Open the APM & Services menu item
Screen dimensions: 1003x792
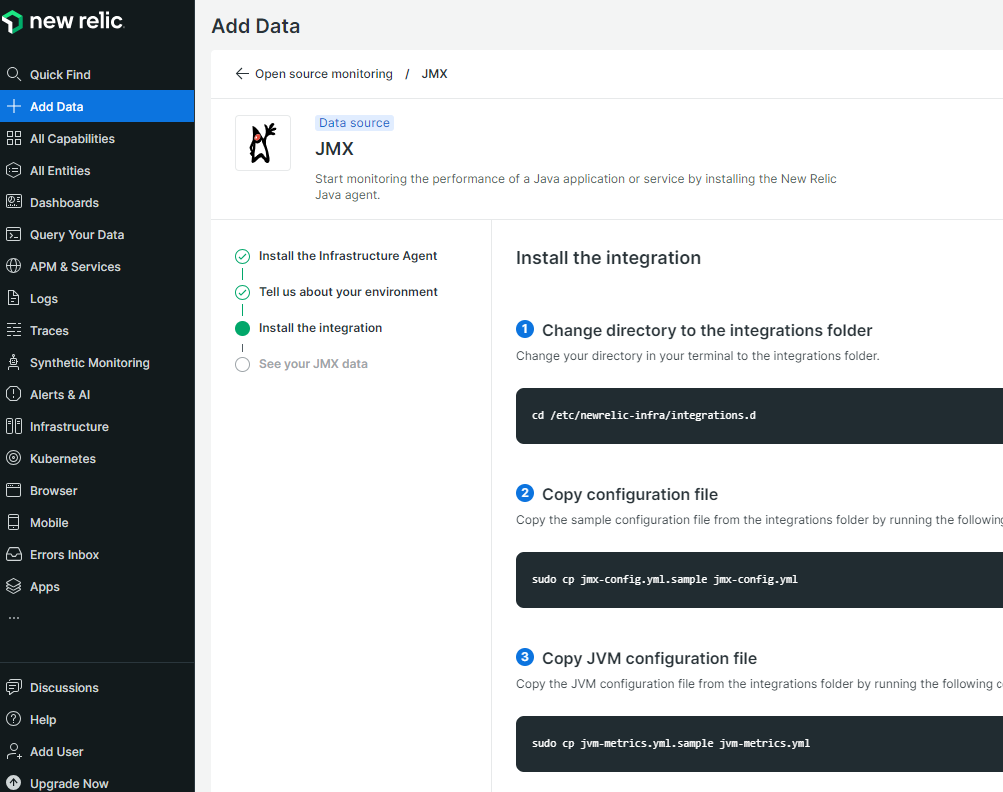click(x=75, y=267)
